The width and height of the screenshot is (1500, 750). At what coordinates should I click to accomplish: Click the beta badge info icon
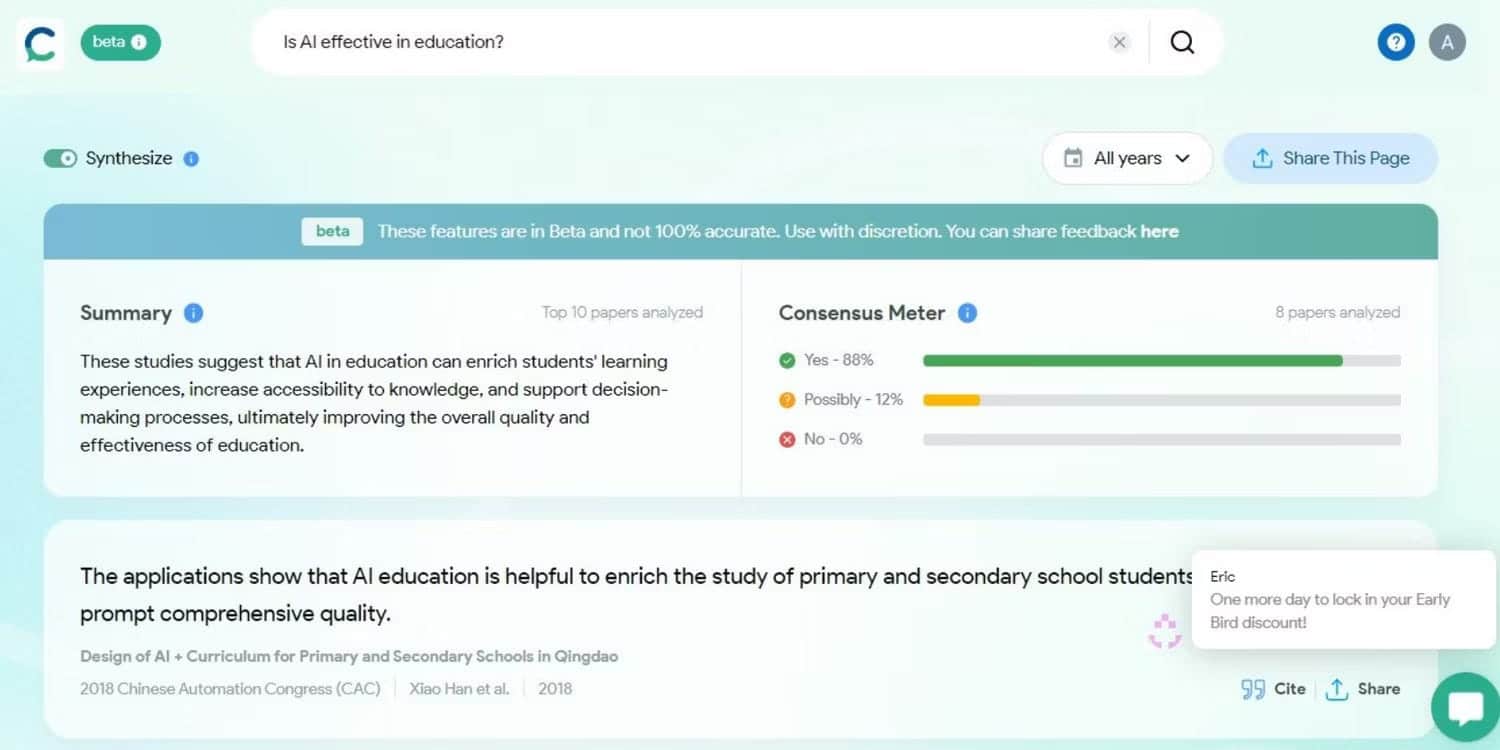coord(139,42)
